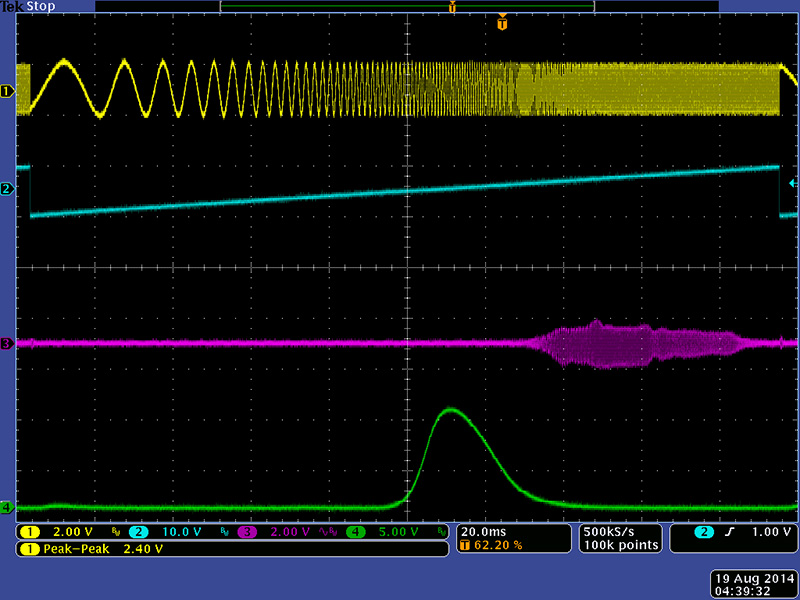Screen dimensions: 800x600
Task: Click the green channel 4 ground marker
Action: (x=8, y=508)
